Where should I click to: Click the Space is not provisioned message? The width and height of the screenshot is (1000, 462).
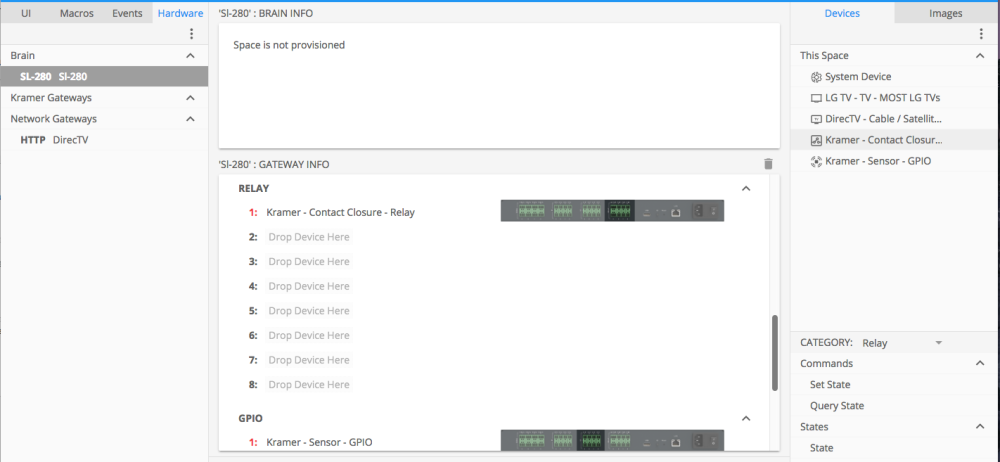tap(289, 45)
